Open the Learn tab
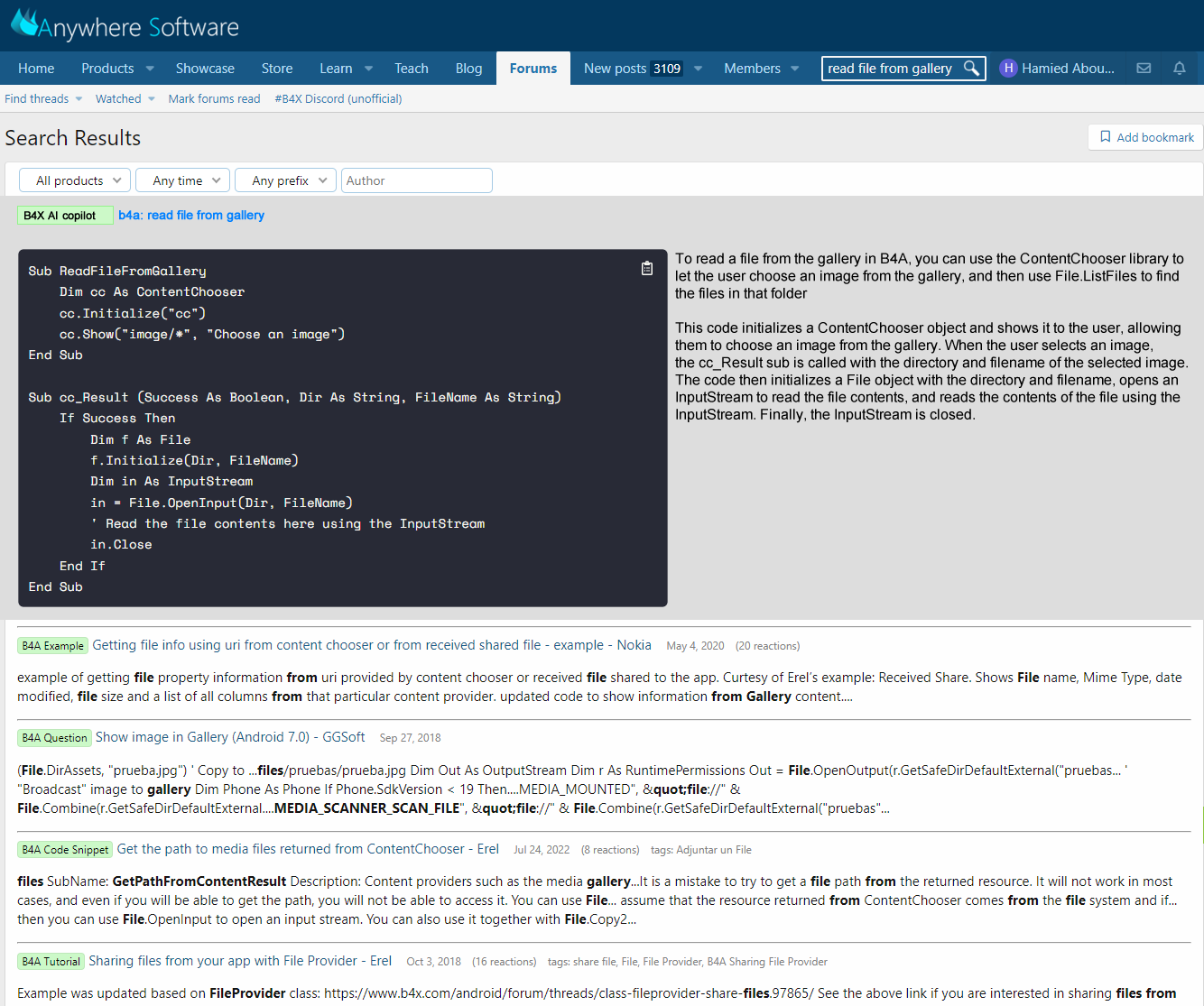Screen dimensions: 1204x1006 336,69
